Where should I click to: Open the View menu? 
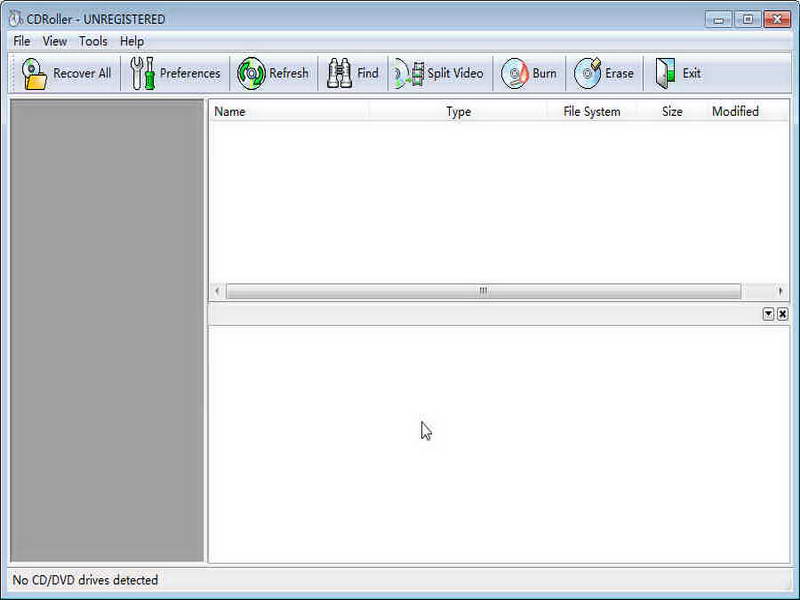(x=55, y=41)
